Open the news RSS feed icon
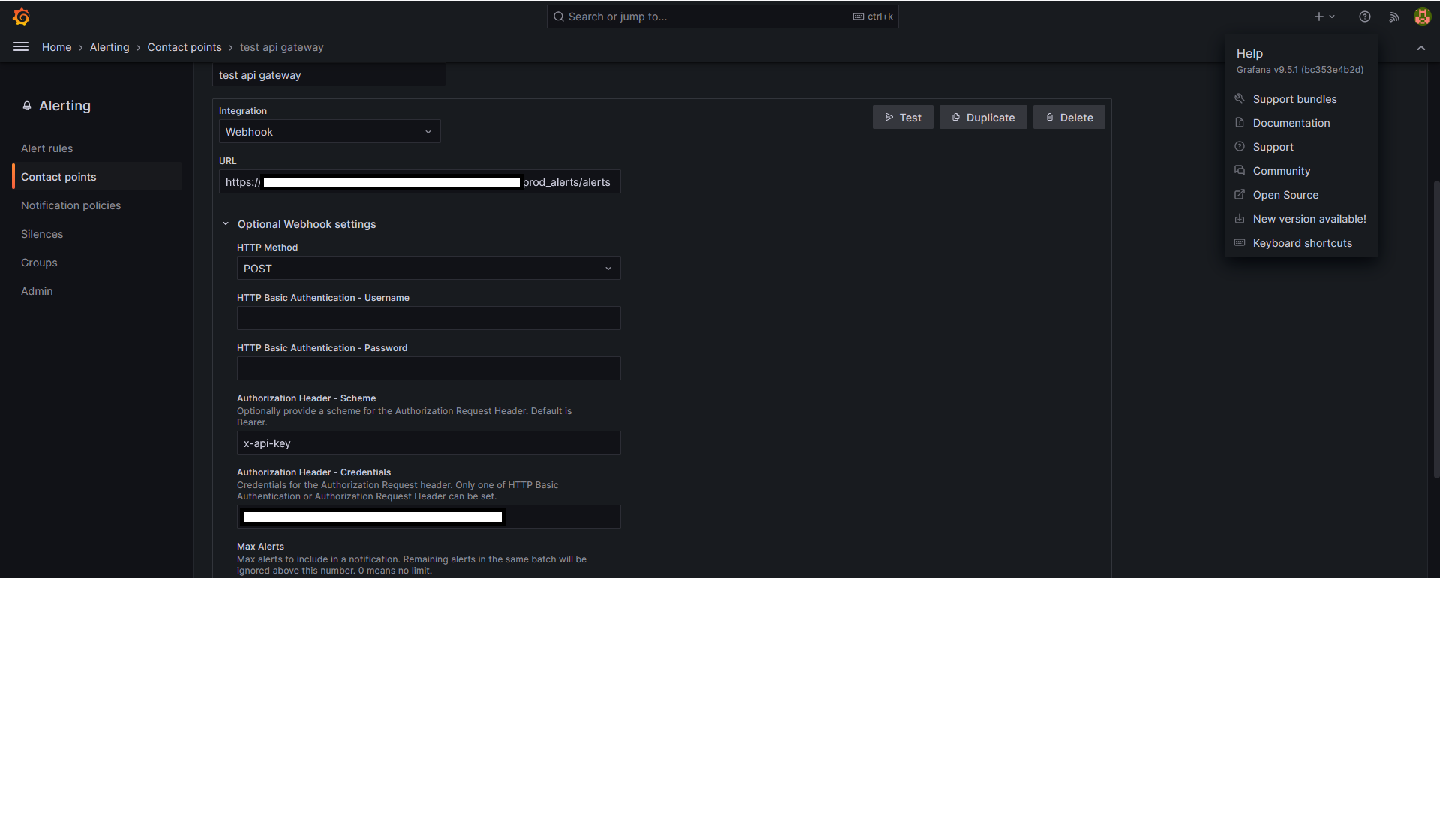The image size is (1440, 840). coord(1393,16)
